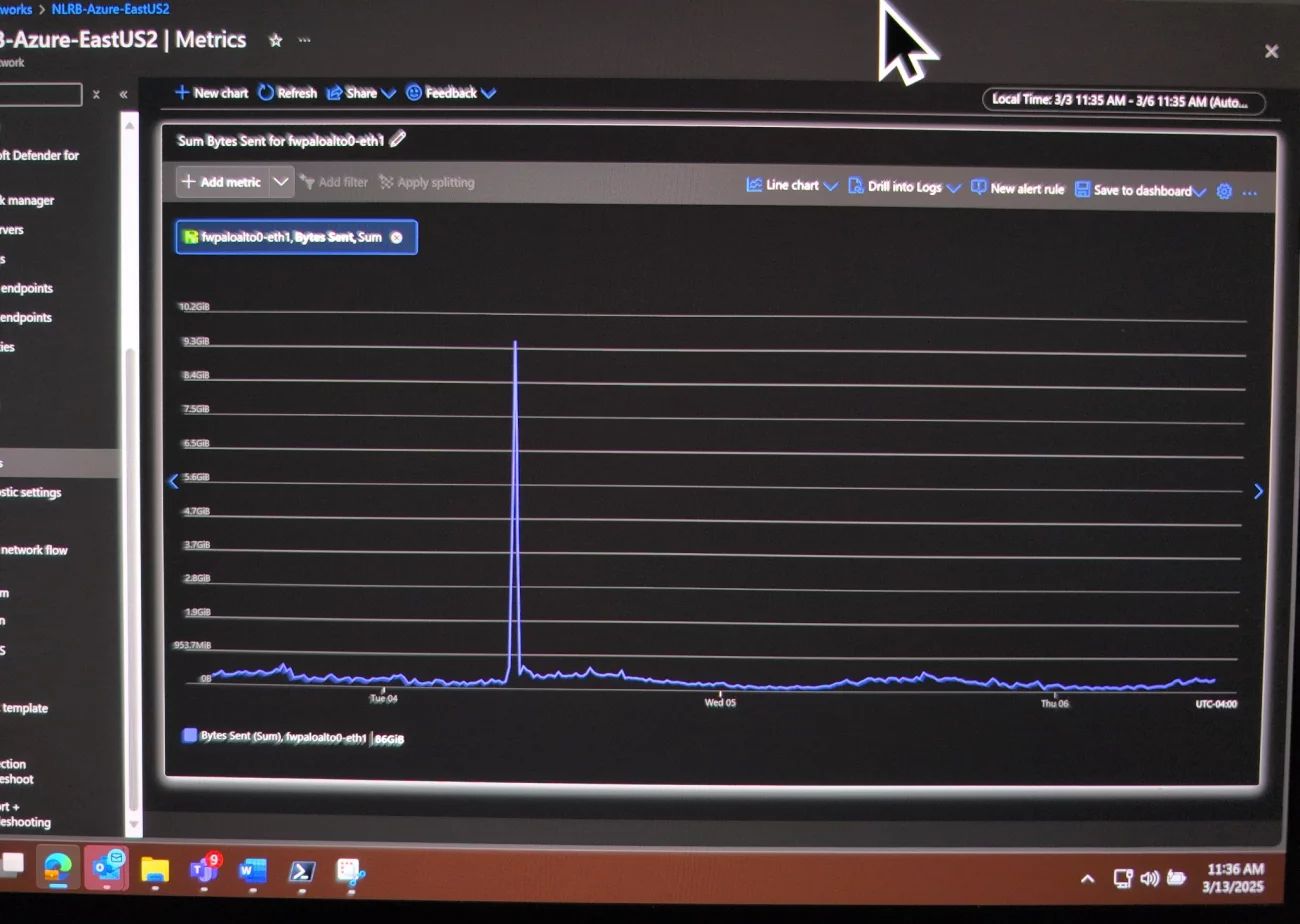1300x924 pixels.
Task: Click the New chart button
Action: coord(211,93)
